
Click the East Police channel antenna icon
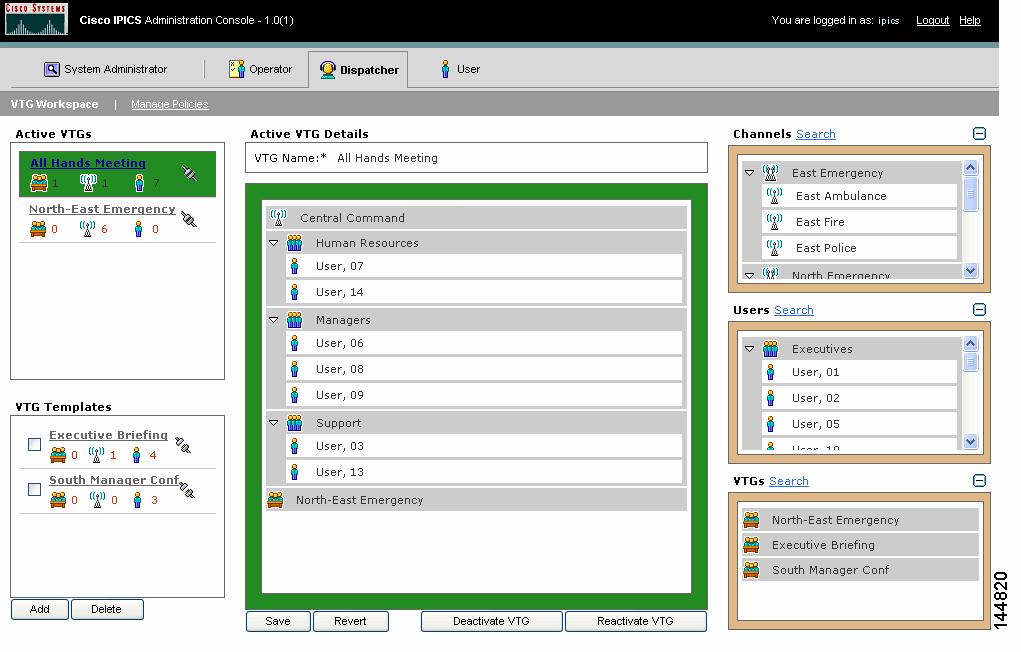774,248
